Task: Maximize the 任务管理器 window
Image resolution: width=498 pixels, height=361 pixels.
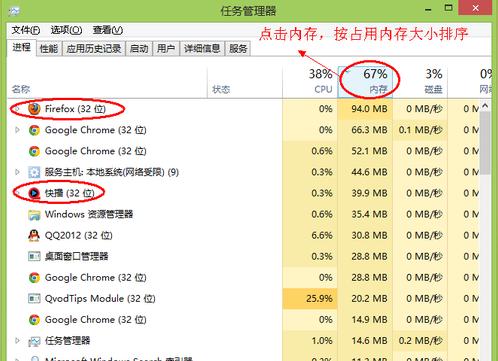Action: pos(449,8)
